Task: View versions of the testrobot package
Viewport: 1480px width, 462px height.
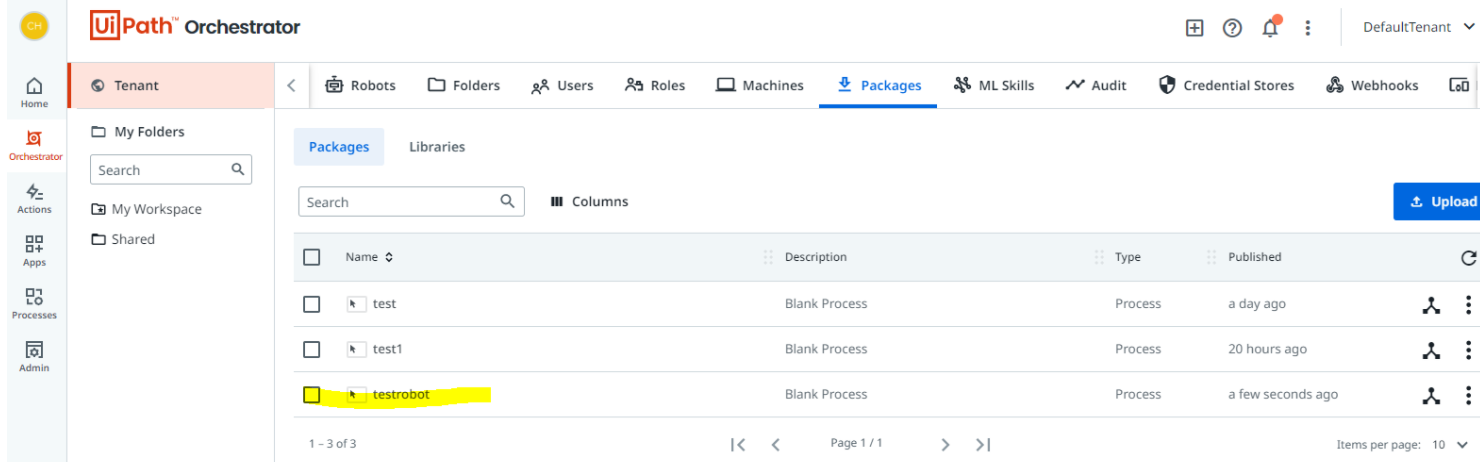Action: pyautogui.click(x=1431, y=395)
